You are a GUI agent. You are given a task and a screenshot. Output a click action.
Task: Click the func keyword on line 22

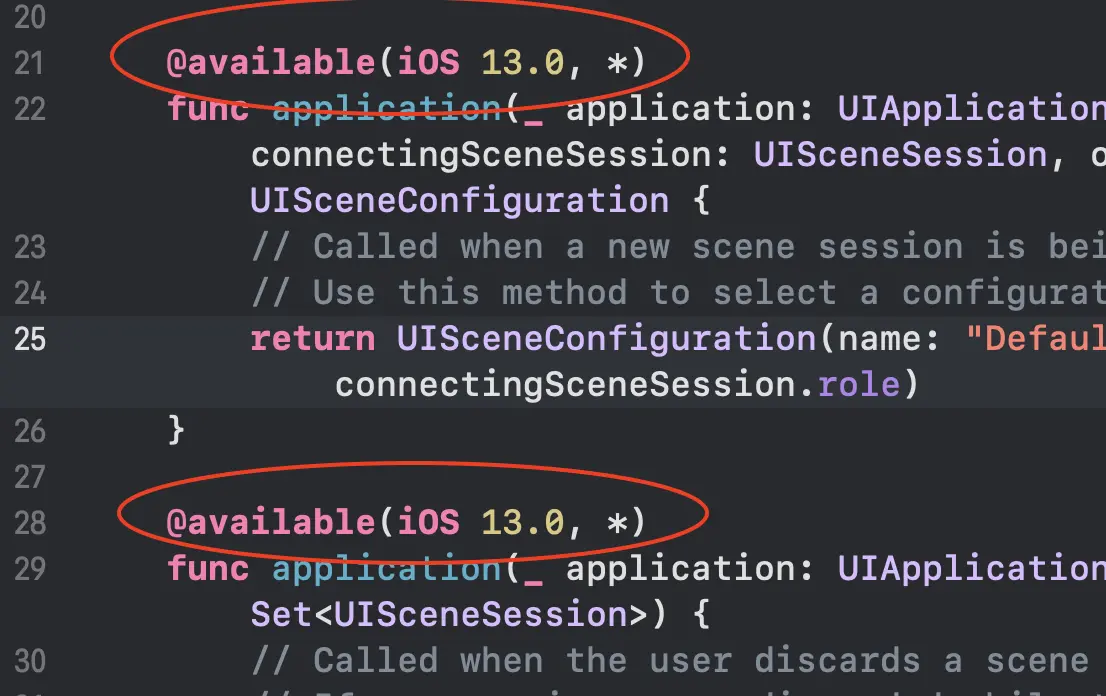click(x=208, y=109)
